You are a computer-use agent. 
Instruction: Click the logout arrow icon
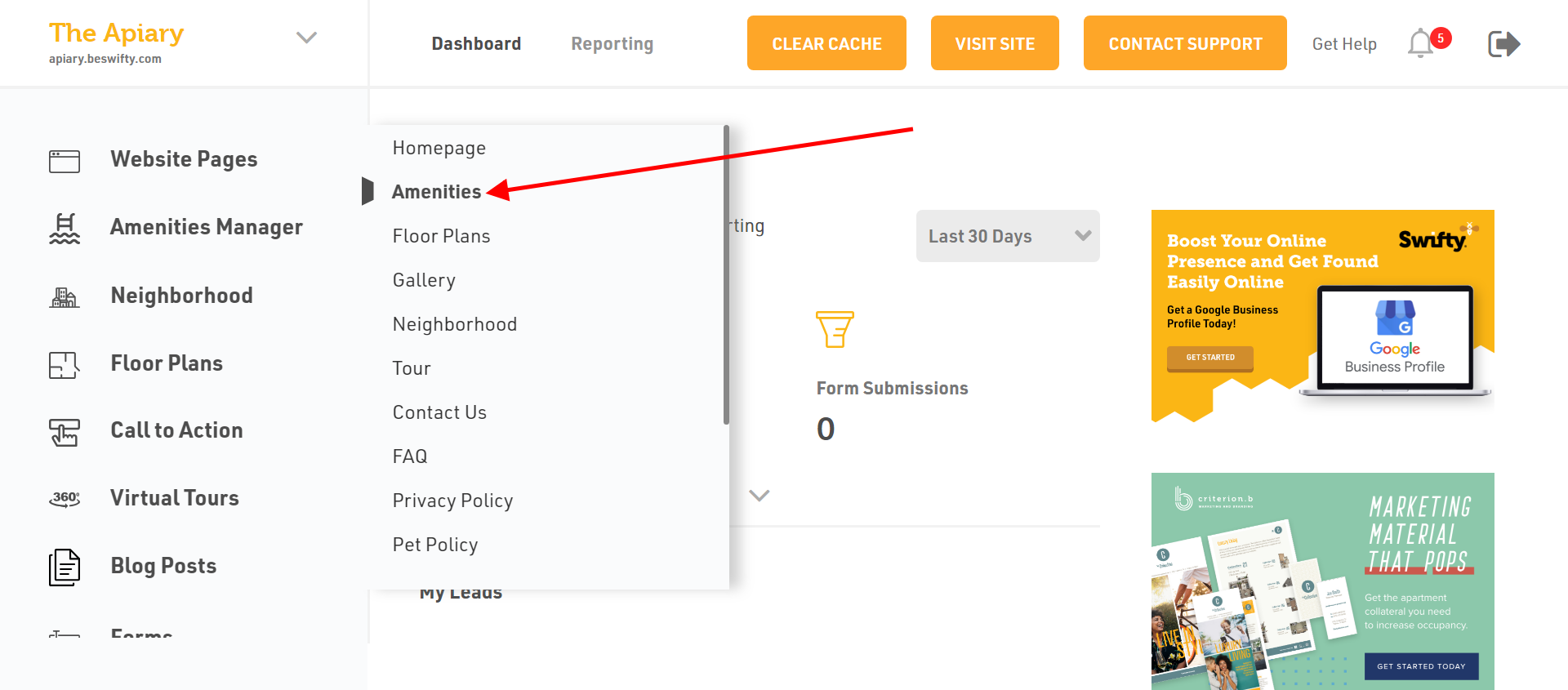[1503, 43]
